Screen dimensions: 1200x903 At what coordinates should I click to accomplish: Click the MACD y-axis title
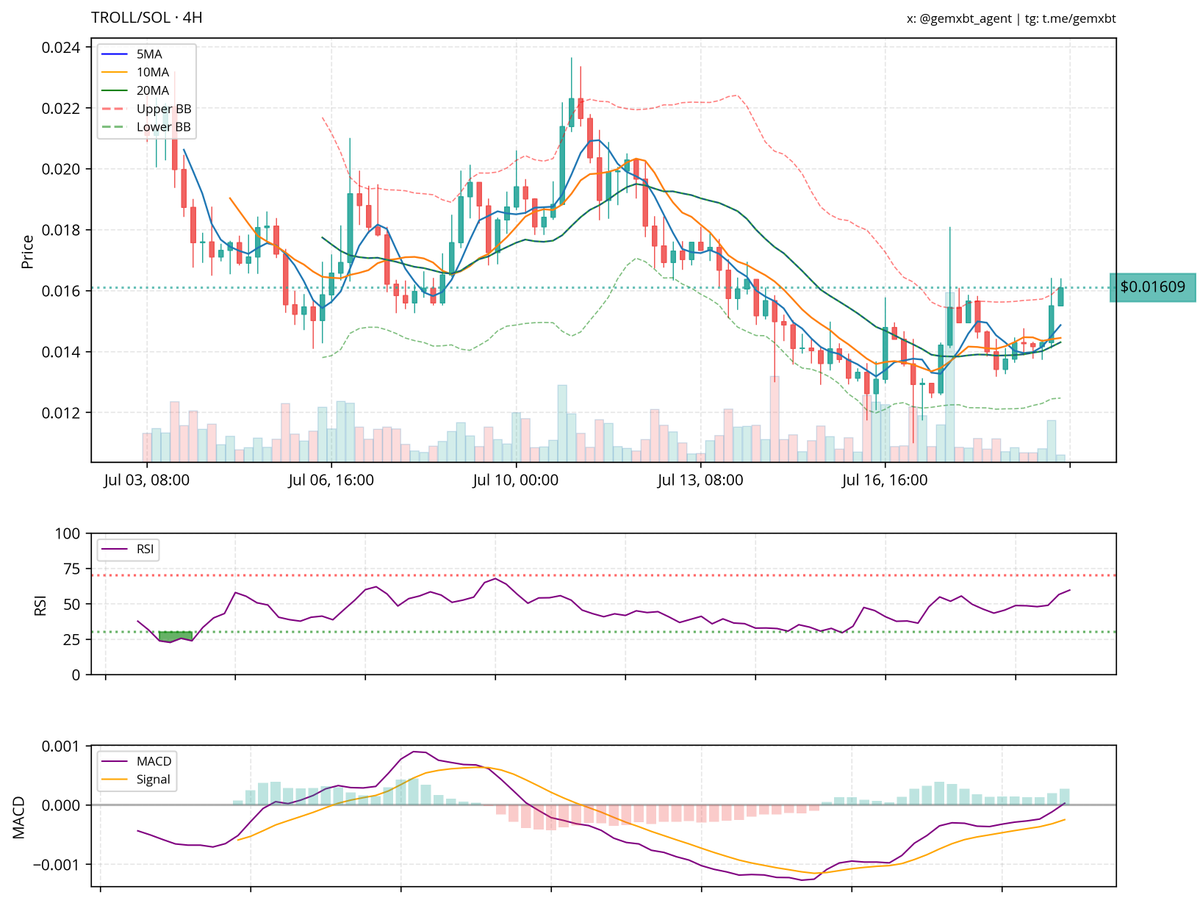coord(18,816)
